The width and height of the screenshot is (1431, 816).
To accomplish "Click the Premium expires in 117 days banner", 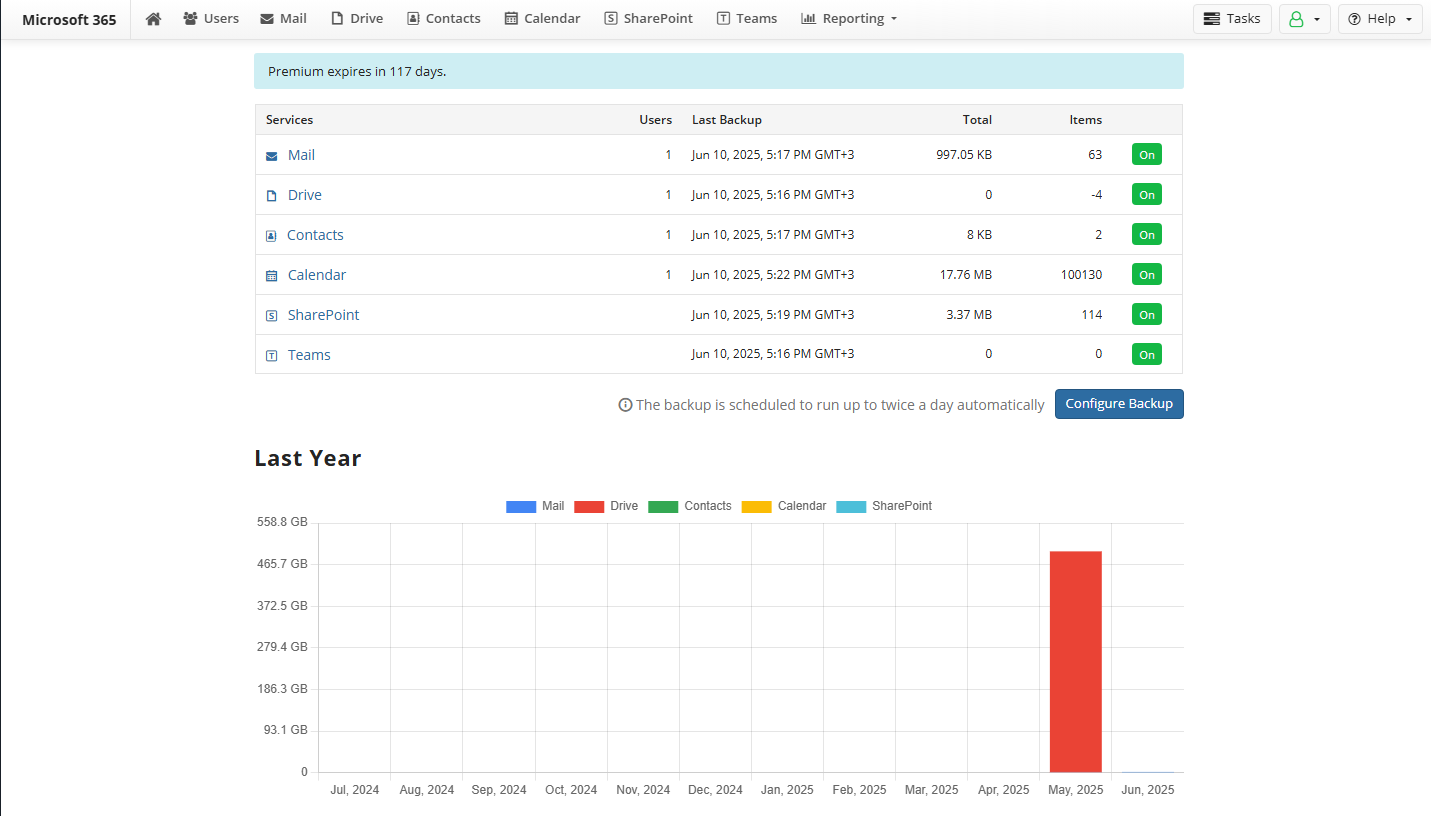I will [719, 71].
